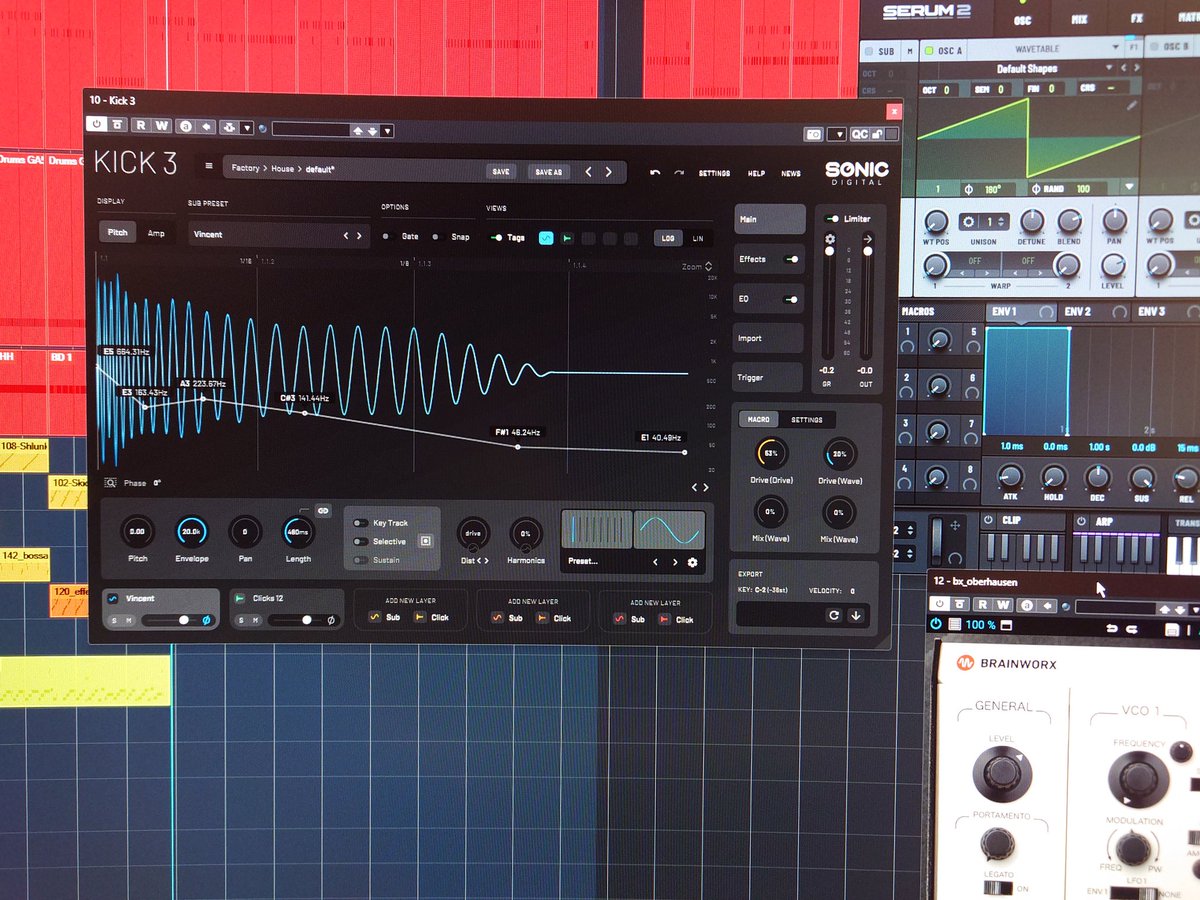Open the MACRO tab
1200x900 pixels.
(759, 420)
